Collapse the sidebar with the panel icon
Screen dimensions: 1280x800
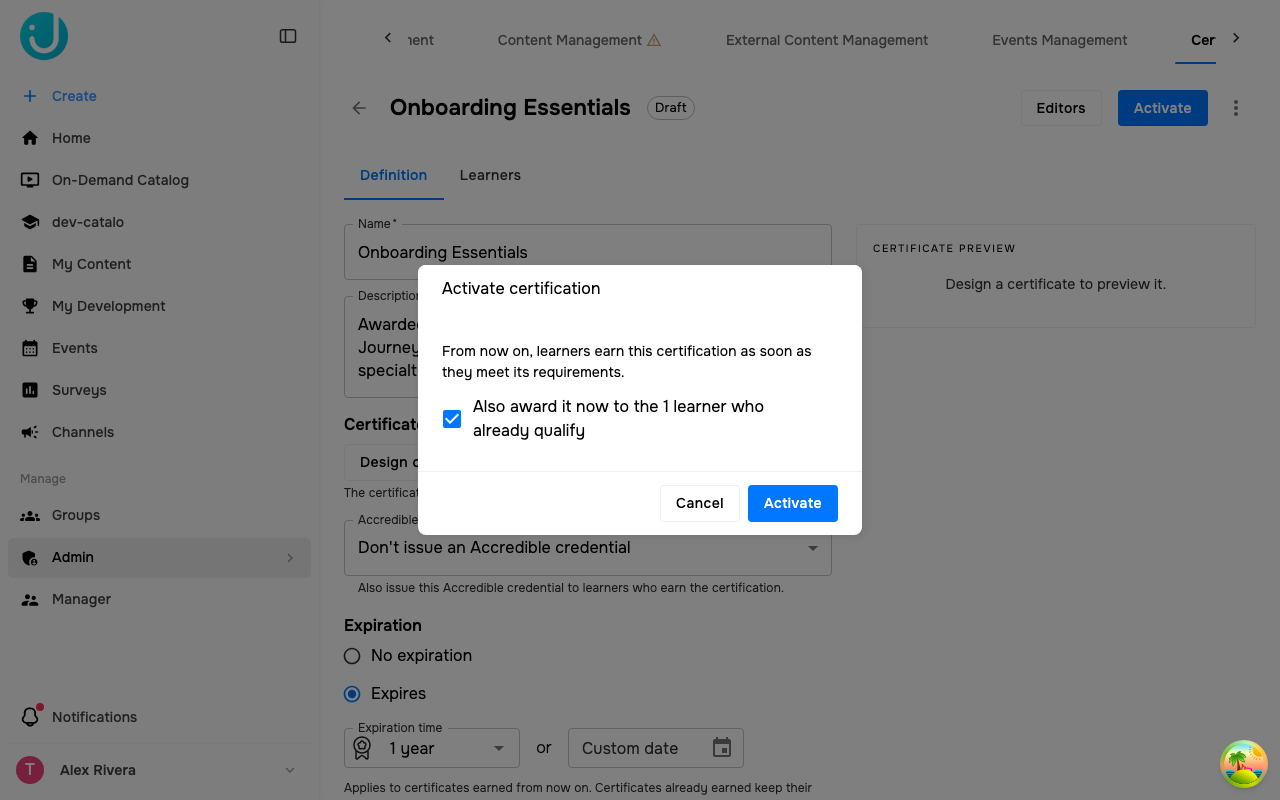[x=288, y=36]
